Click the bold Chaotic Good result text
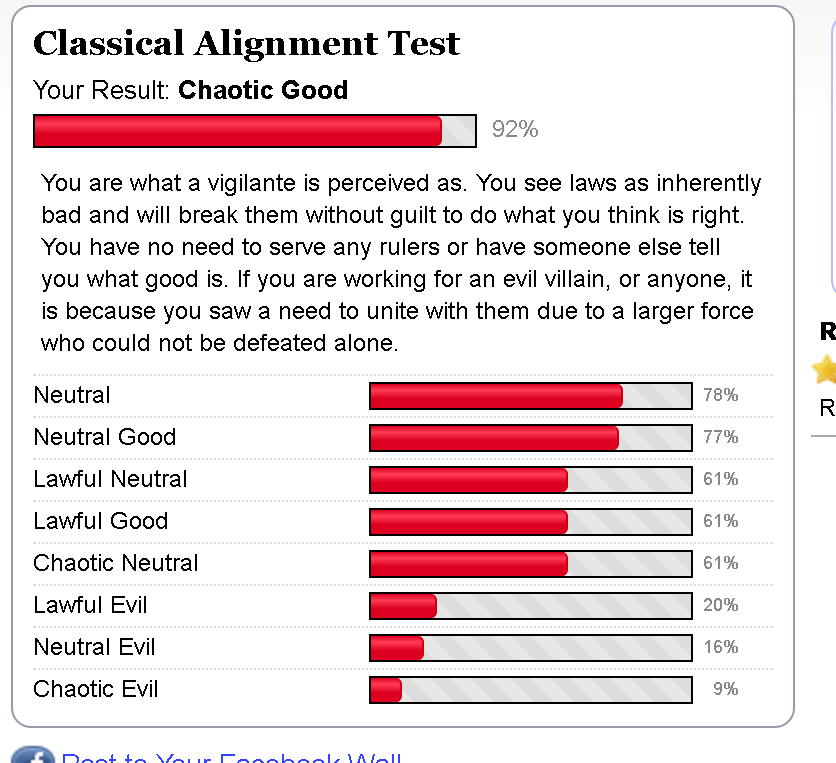The height and width of the screenshot is (763, 836). coord(263,90)
